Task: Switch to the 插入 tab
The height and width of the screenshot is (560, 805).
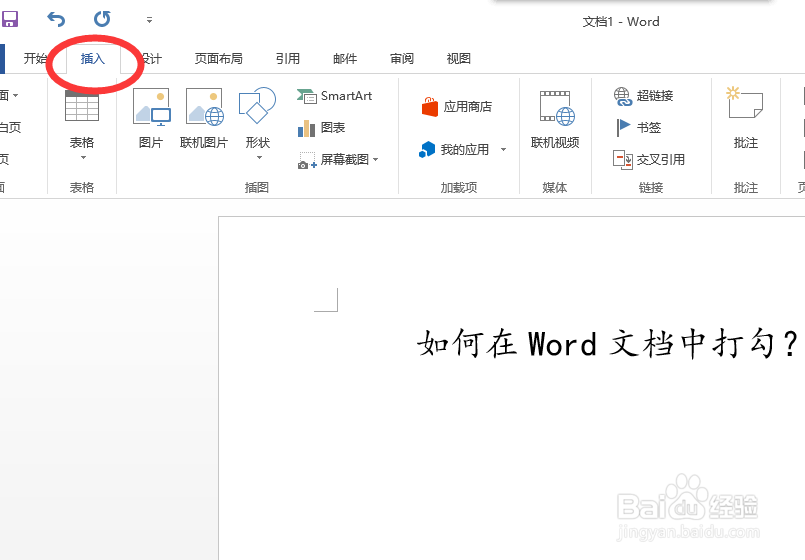Action: click(93, 59)
